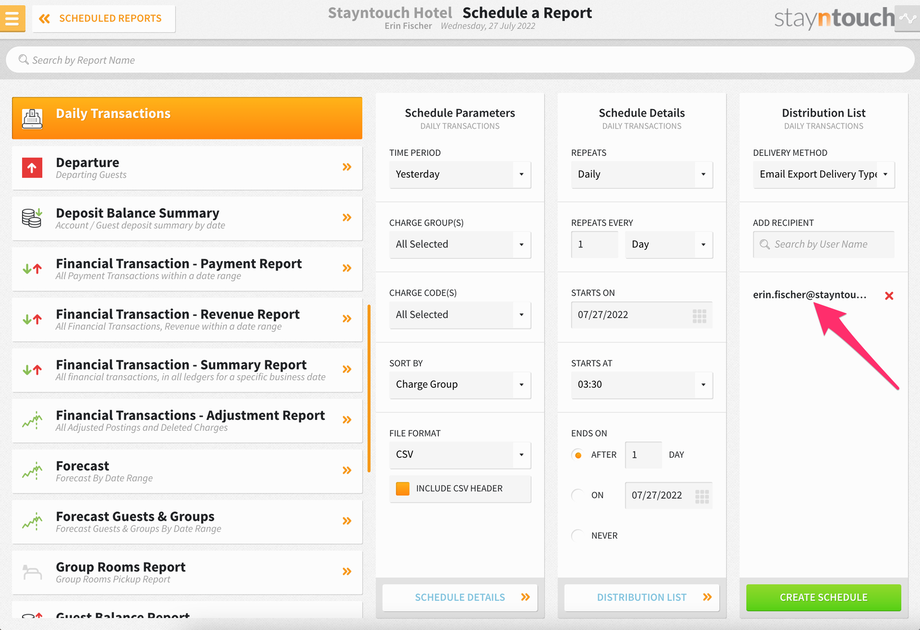Open the Delivery Method dropdown

pos(824,174)
